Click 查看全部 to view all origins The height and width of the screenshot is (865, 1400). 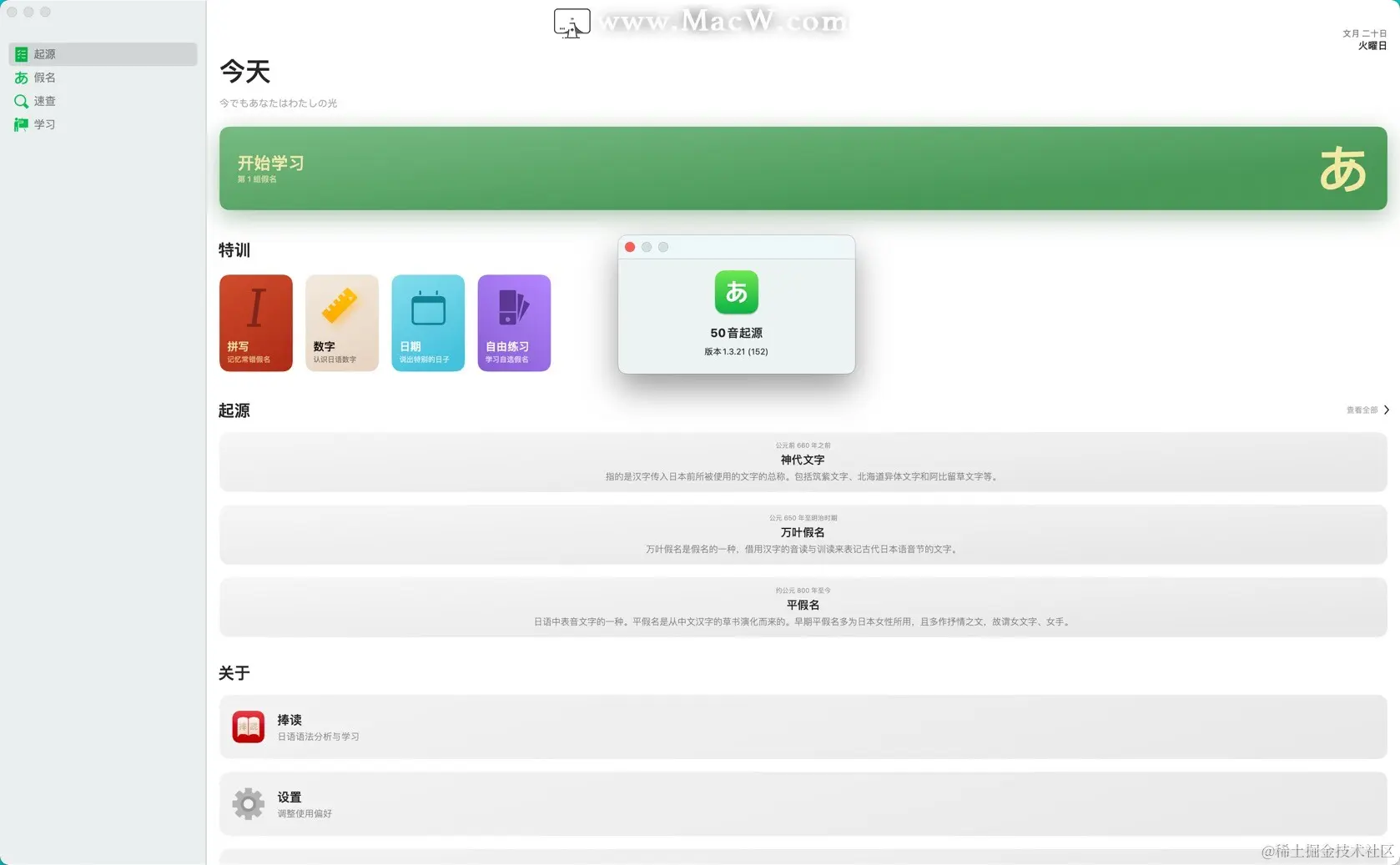[1362, 410]
